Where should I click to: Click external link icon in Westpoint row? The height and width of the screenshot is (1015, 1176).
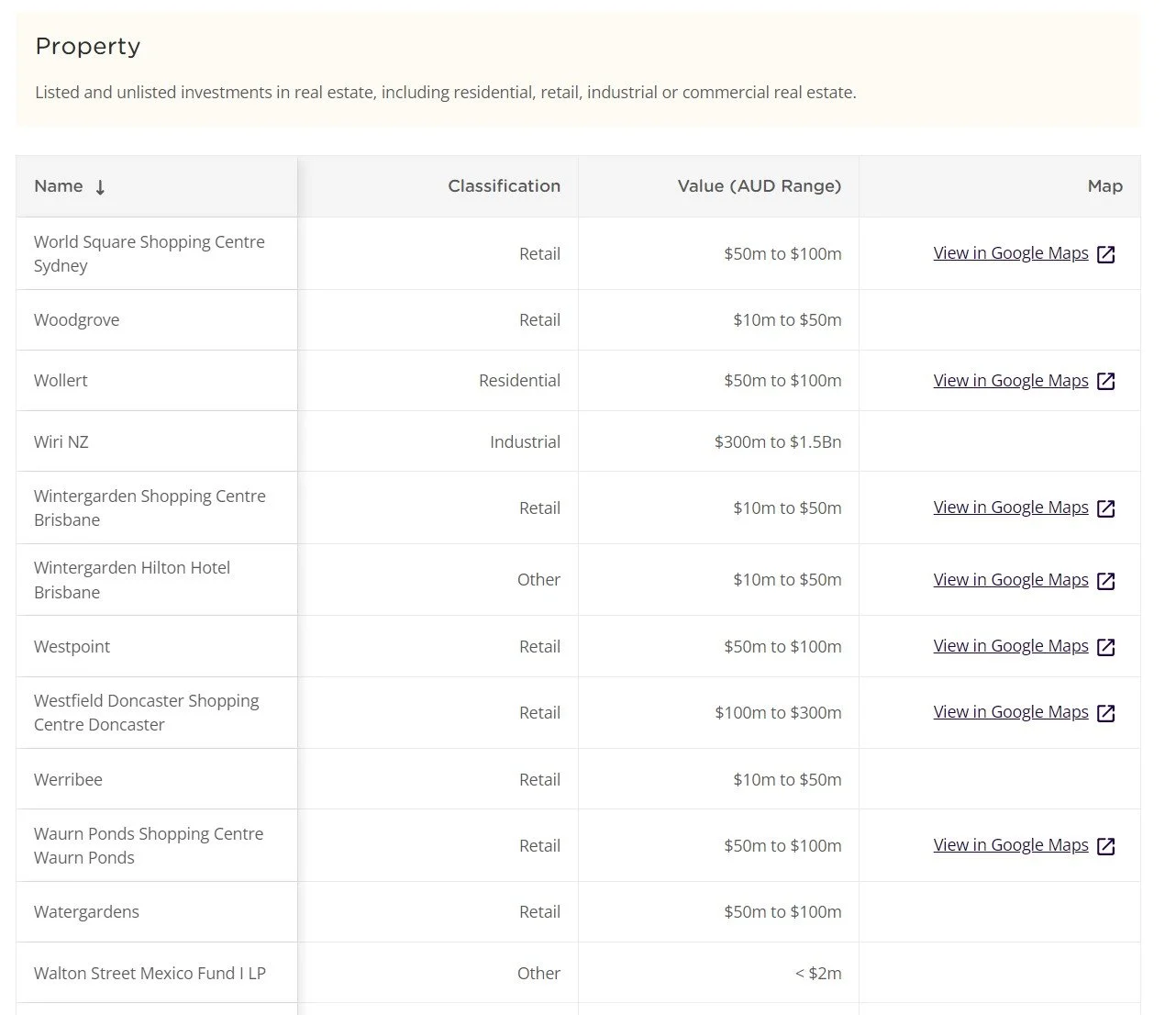[1106, 647]
